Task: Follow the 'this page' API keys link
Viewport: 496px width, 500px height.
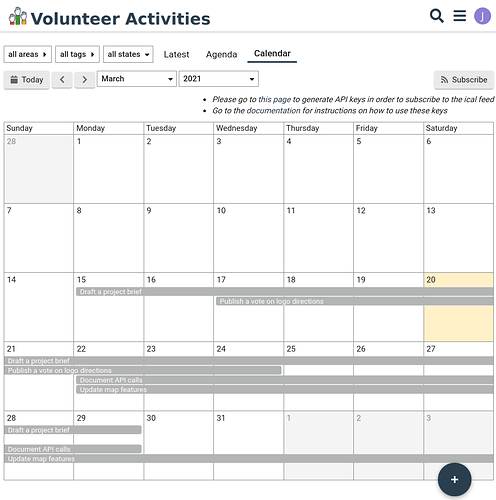Action: 275,99
